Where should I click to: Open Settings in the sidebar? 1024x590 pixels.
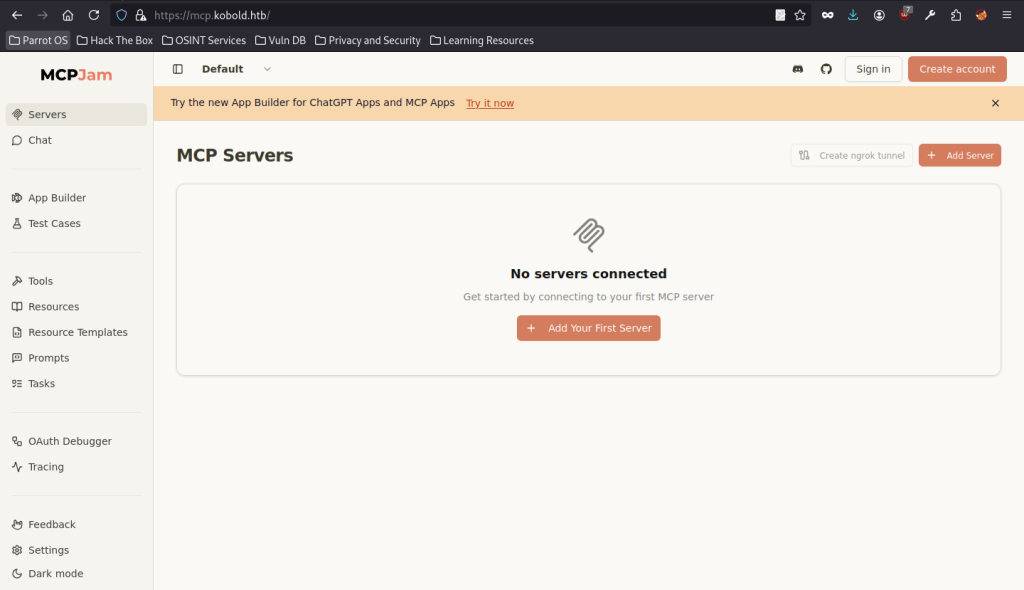tap(76, 550)
